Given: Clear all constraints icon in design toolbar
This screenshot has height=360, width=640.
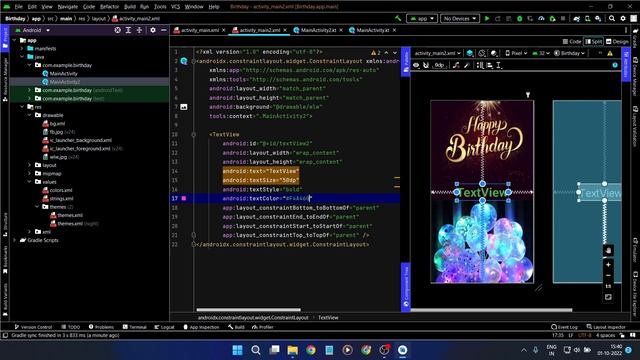Looking at the screenshot, I should tap(456, 65).
